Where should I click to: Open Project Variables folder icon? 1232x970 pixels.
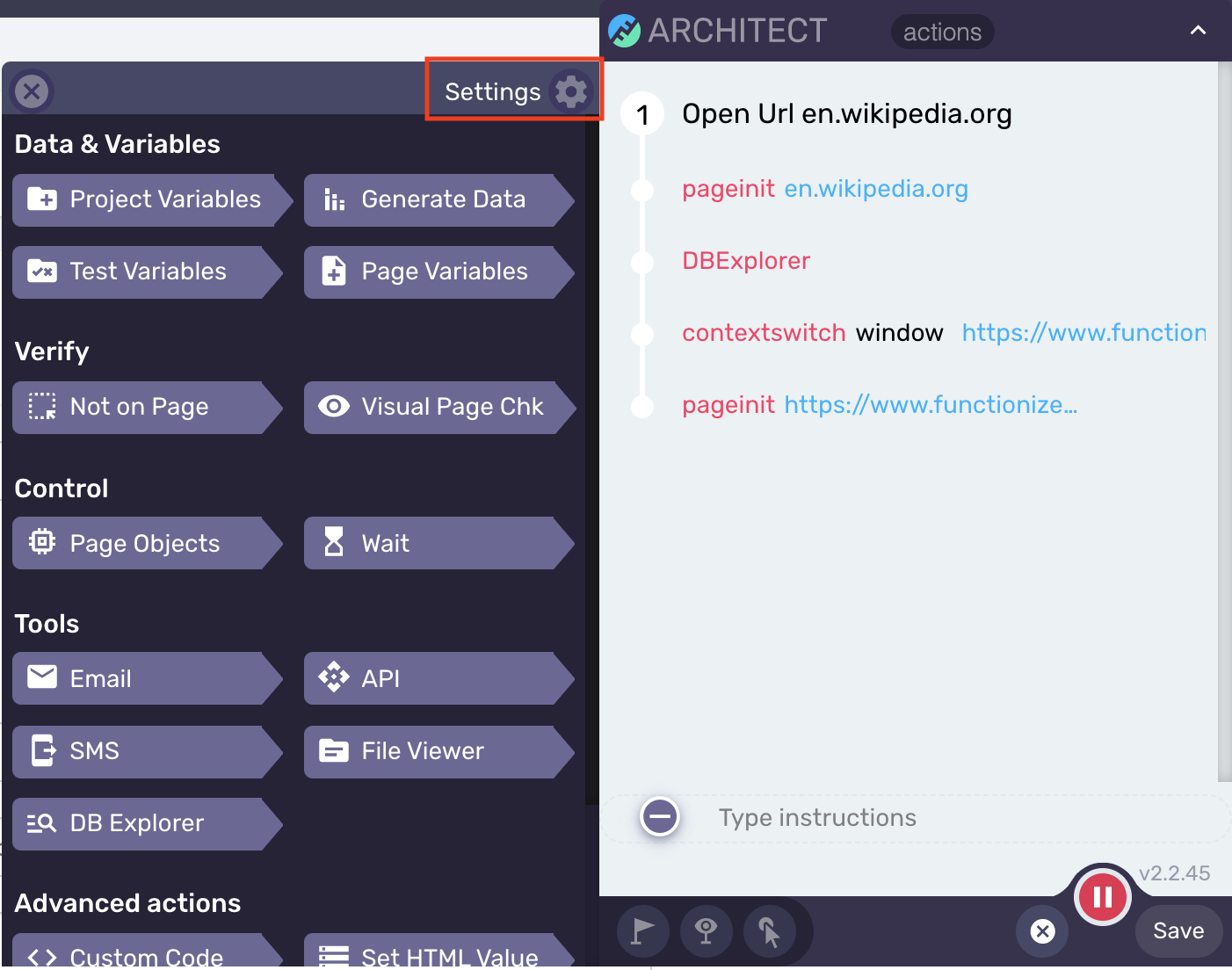point(42,199)
